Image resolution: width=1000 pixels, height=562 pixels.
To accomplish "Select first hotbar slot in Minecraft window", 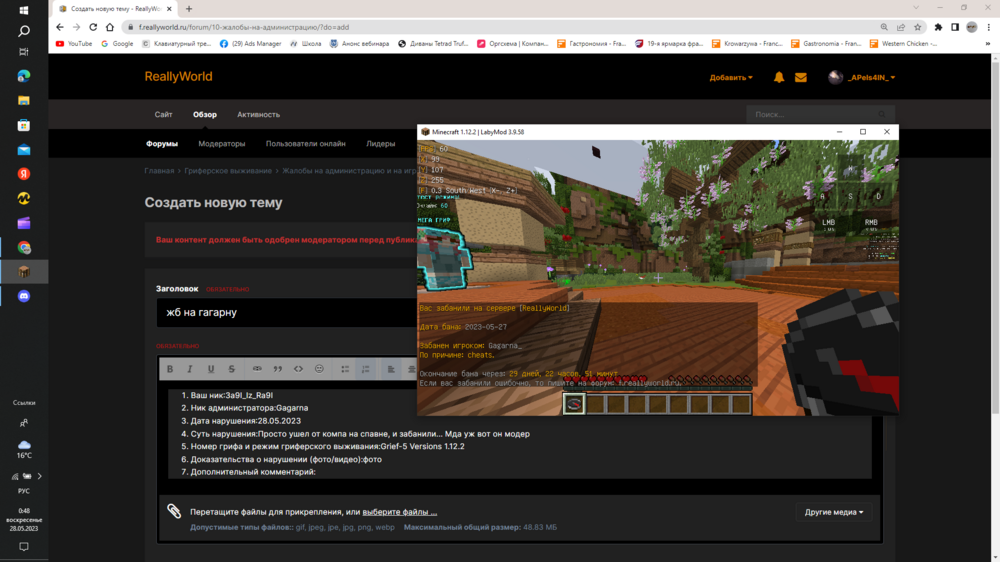I will (573, 404).
